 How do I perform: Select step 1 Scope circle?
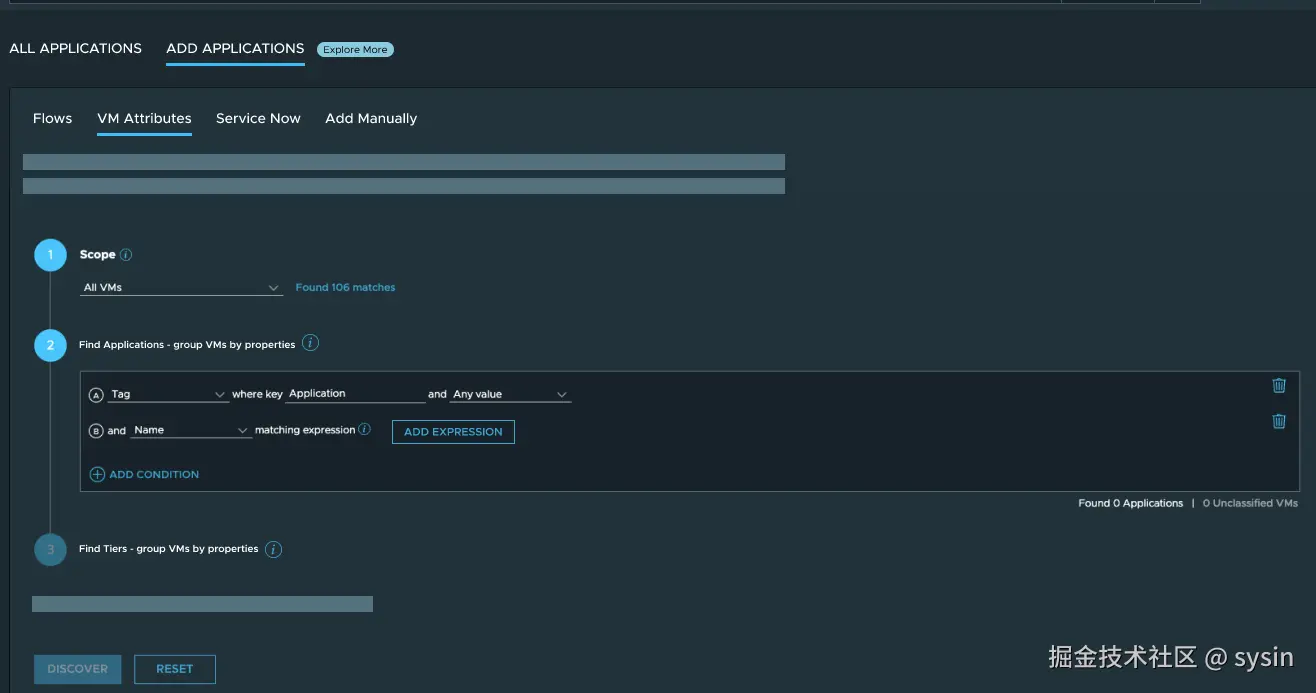pyautogui.click(x=50, y=255)
